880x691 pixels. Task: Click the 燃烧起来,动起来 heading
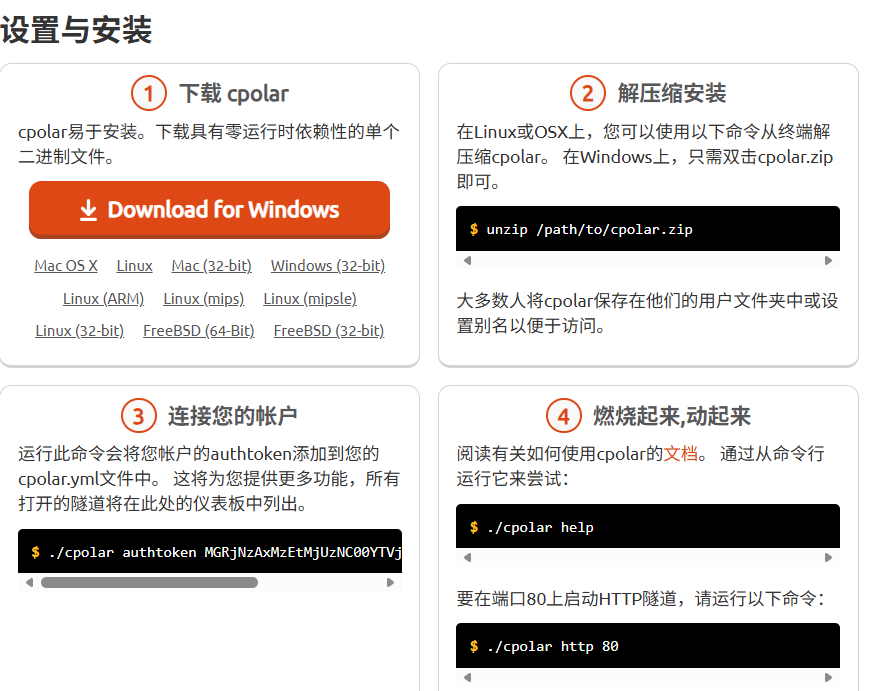click(672, 416)
